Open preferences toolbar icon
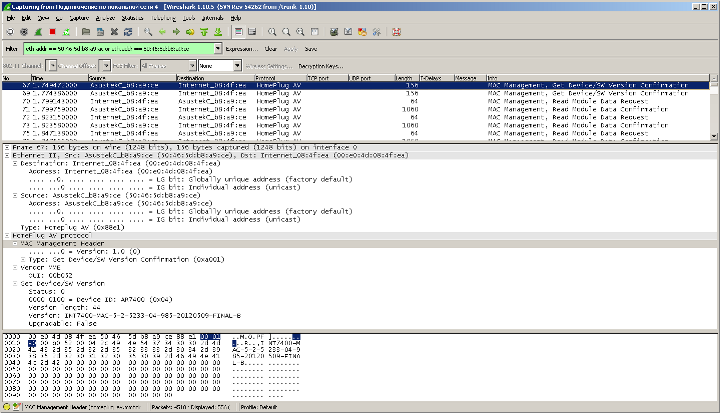 click(377, 32)
